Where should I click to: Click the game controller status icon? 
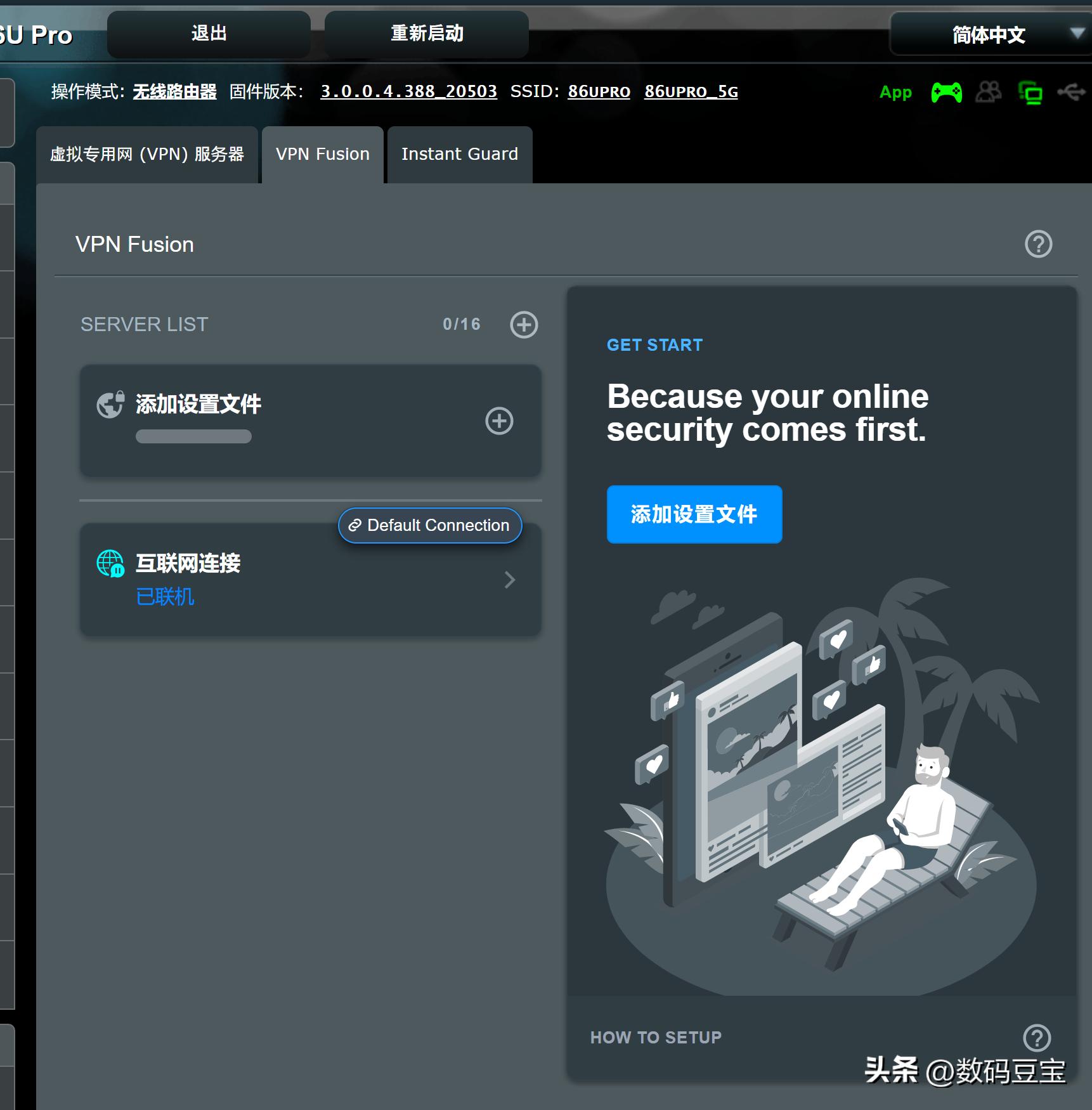[946, 92]
